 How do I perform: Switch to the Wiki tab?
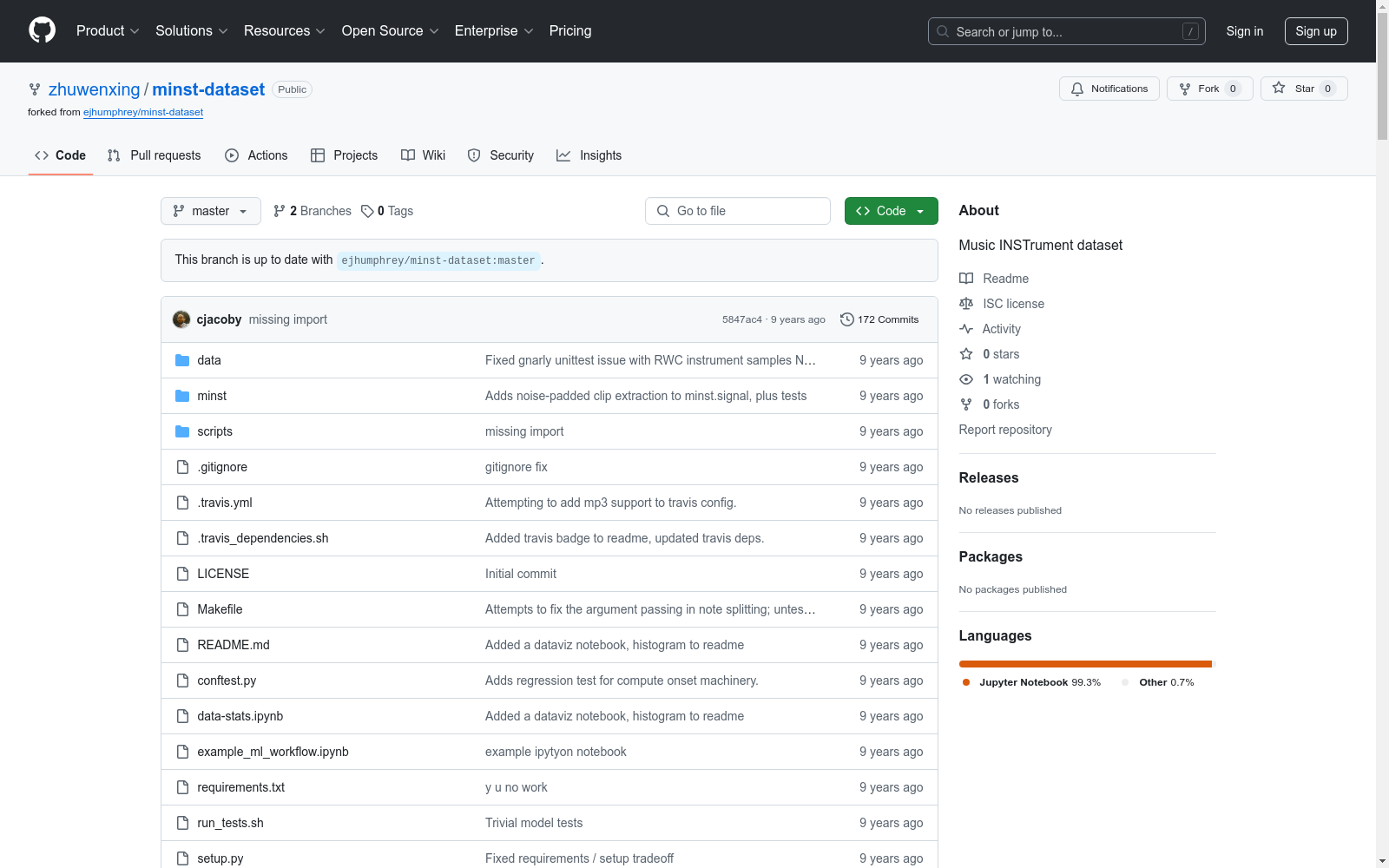coord(423,155)
